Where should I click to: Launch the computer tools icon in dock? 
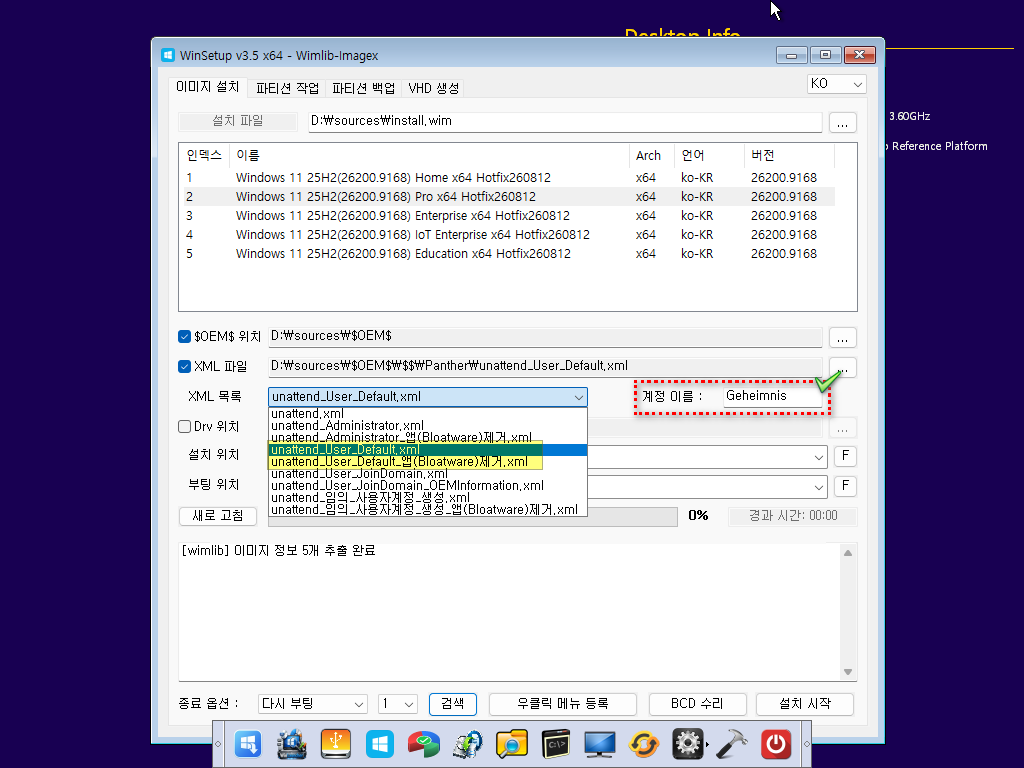tap(291, 744)
